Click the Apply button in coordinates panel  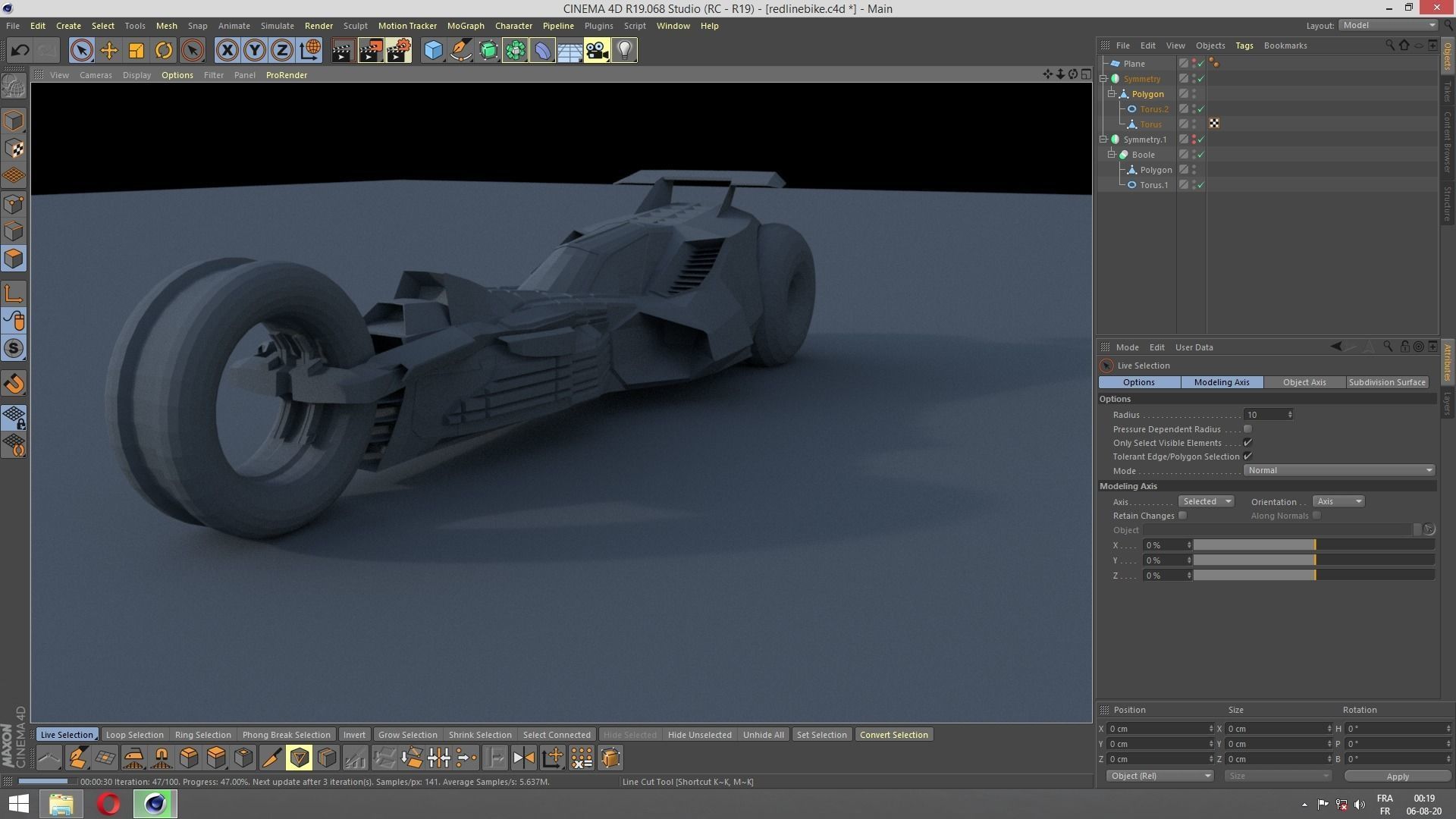tap(1396, 776)
